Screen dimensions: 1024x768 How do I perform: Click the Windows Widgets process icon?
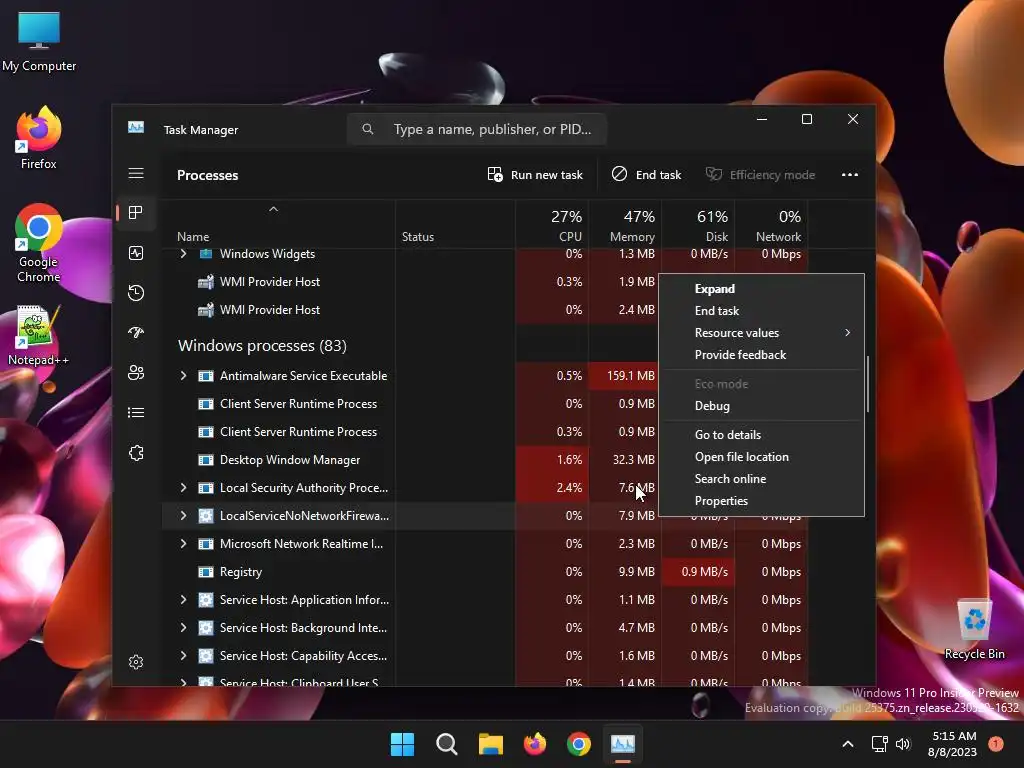coord(206,253)
